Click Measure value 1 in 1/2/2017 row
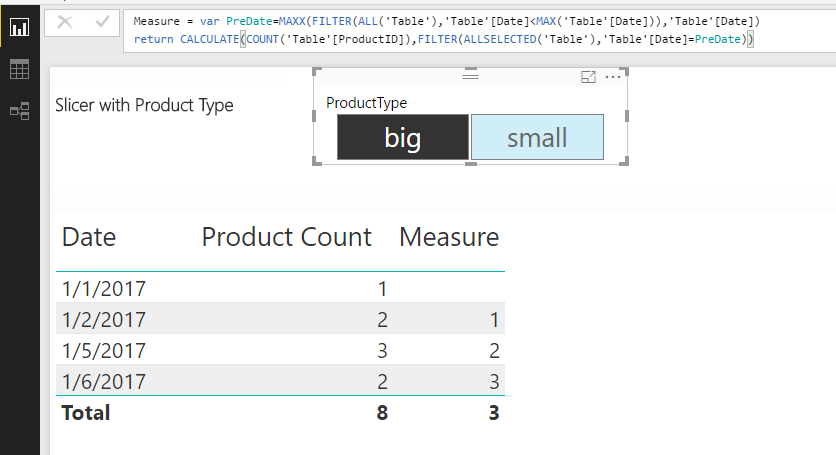 click(x=494, y=320)
